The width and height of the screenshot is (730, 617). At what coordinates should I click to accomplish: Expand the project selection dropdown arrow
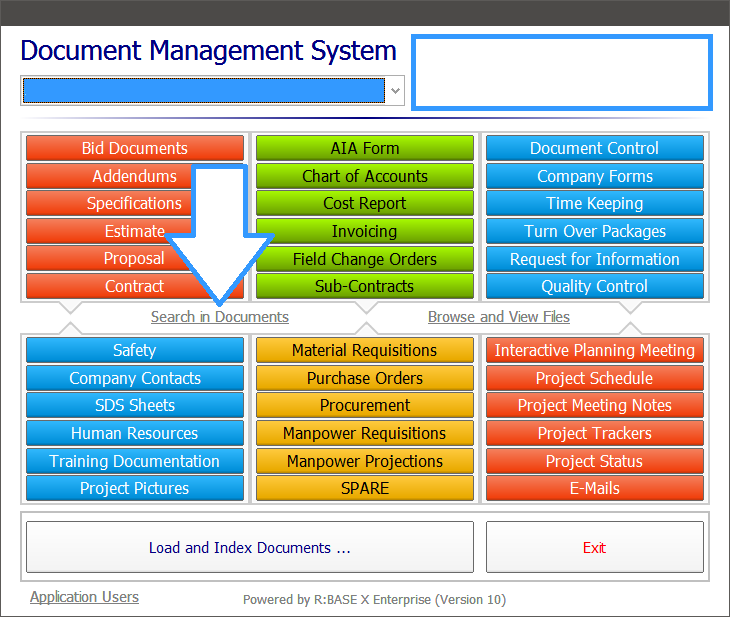click(x=395, y=91)
